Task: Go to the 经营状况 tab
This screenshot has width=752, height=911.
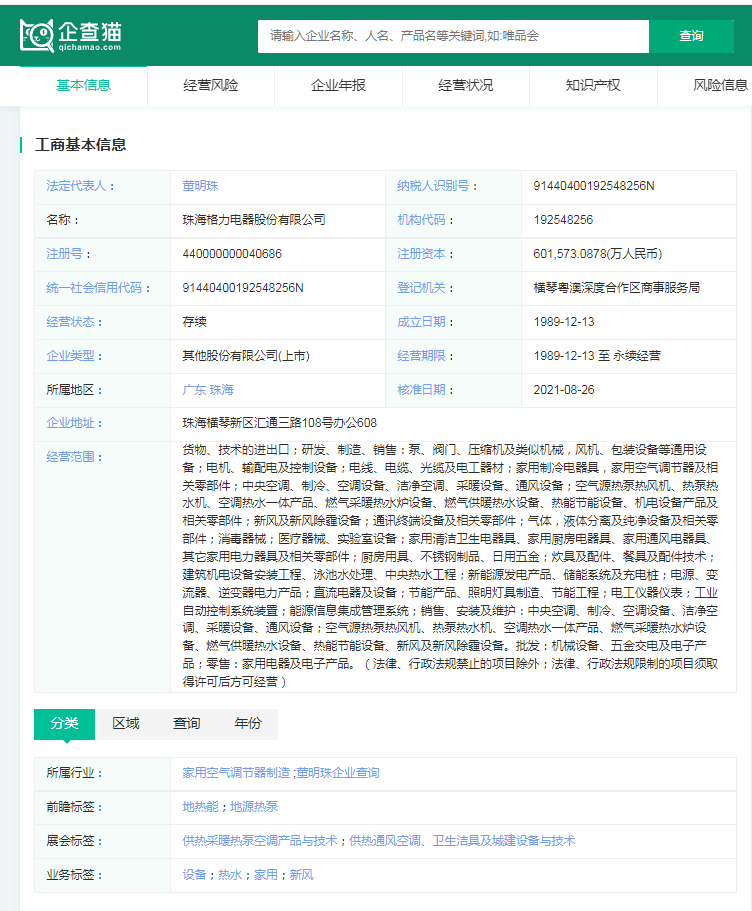Action: pos(465,85)
